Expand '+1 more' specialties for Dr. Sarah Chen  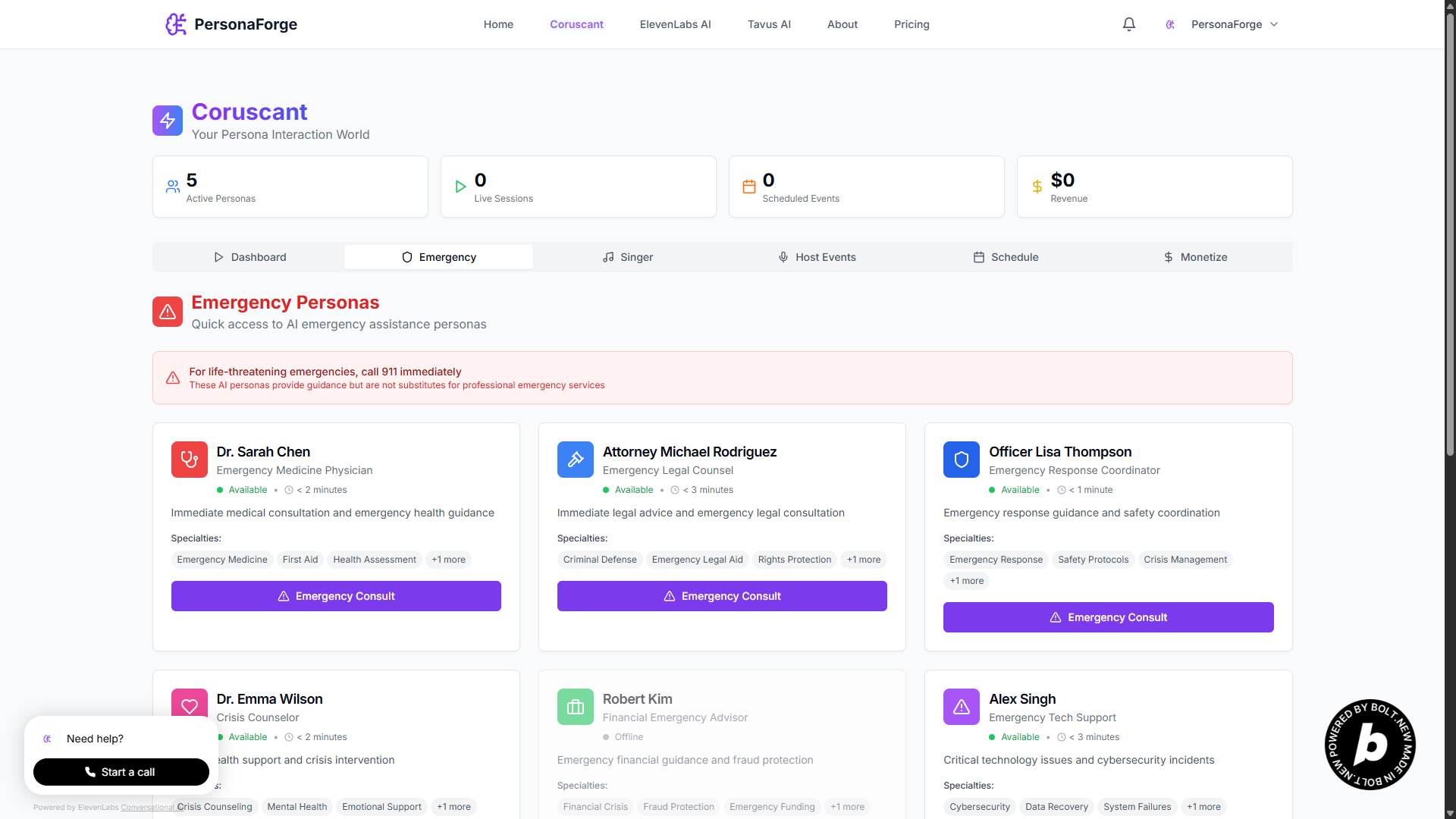click(x=448, y=560)
